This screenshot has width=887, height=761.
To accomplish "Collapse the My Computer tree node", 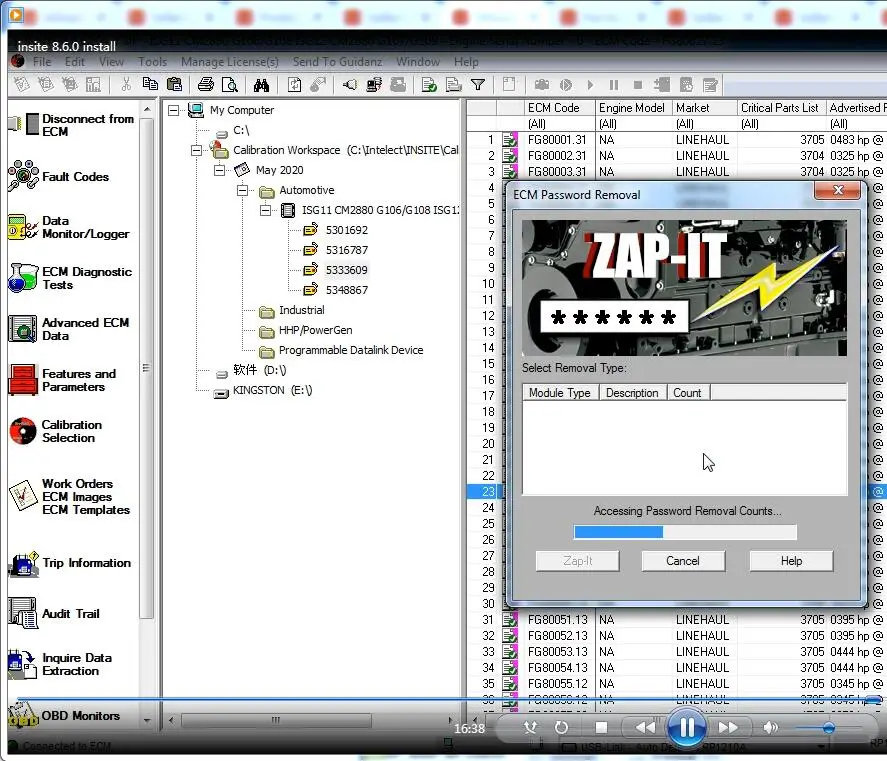I will 174,110.
